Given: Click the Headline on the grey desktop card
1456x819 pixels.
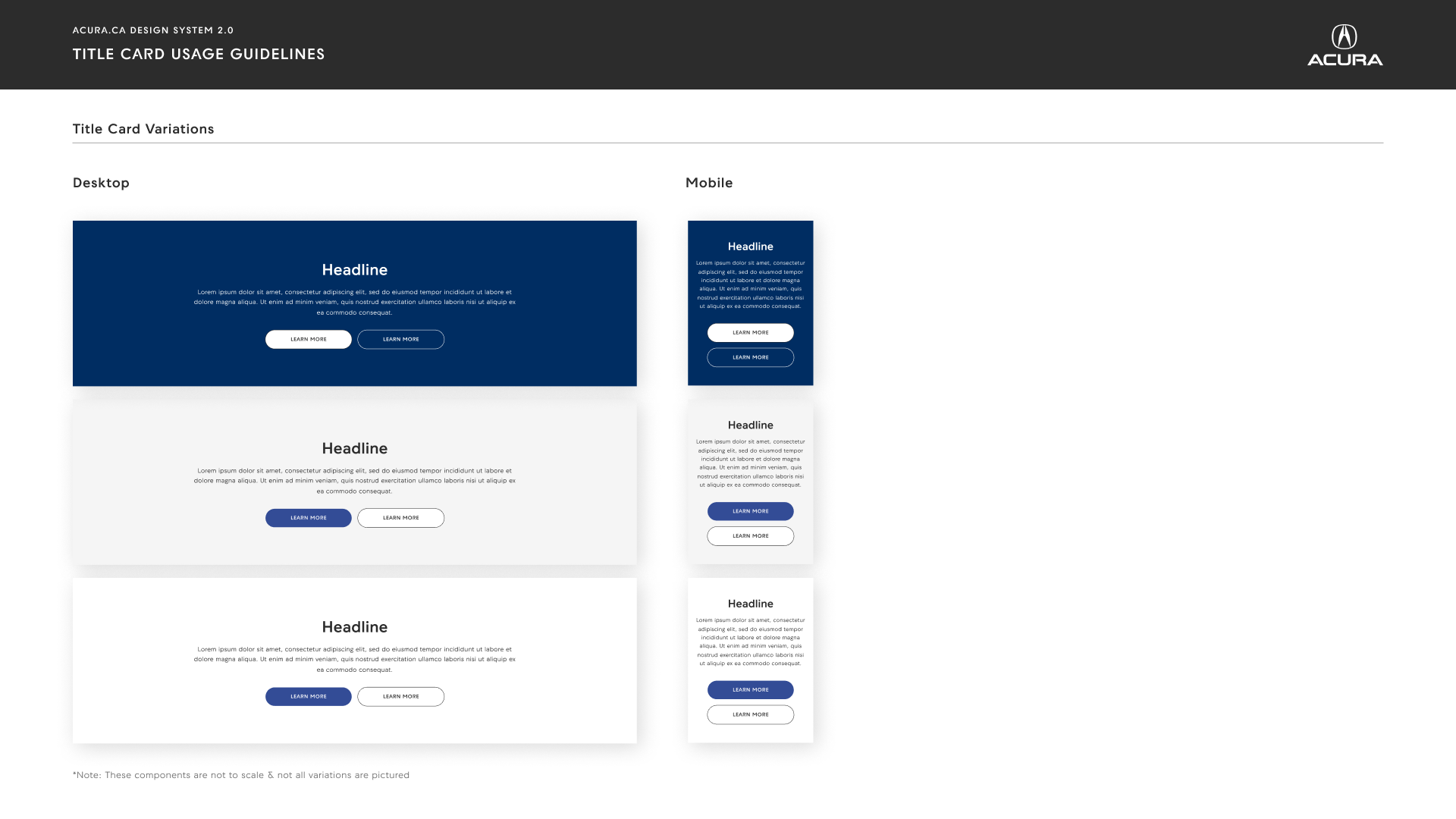Looking at the screenshot, I should (x=355, y=448).
